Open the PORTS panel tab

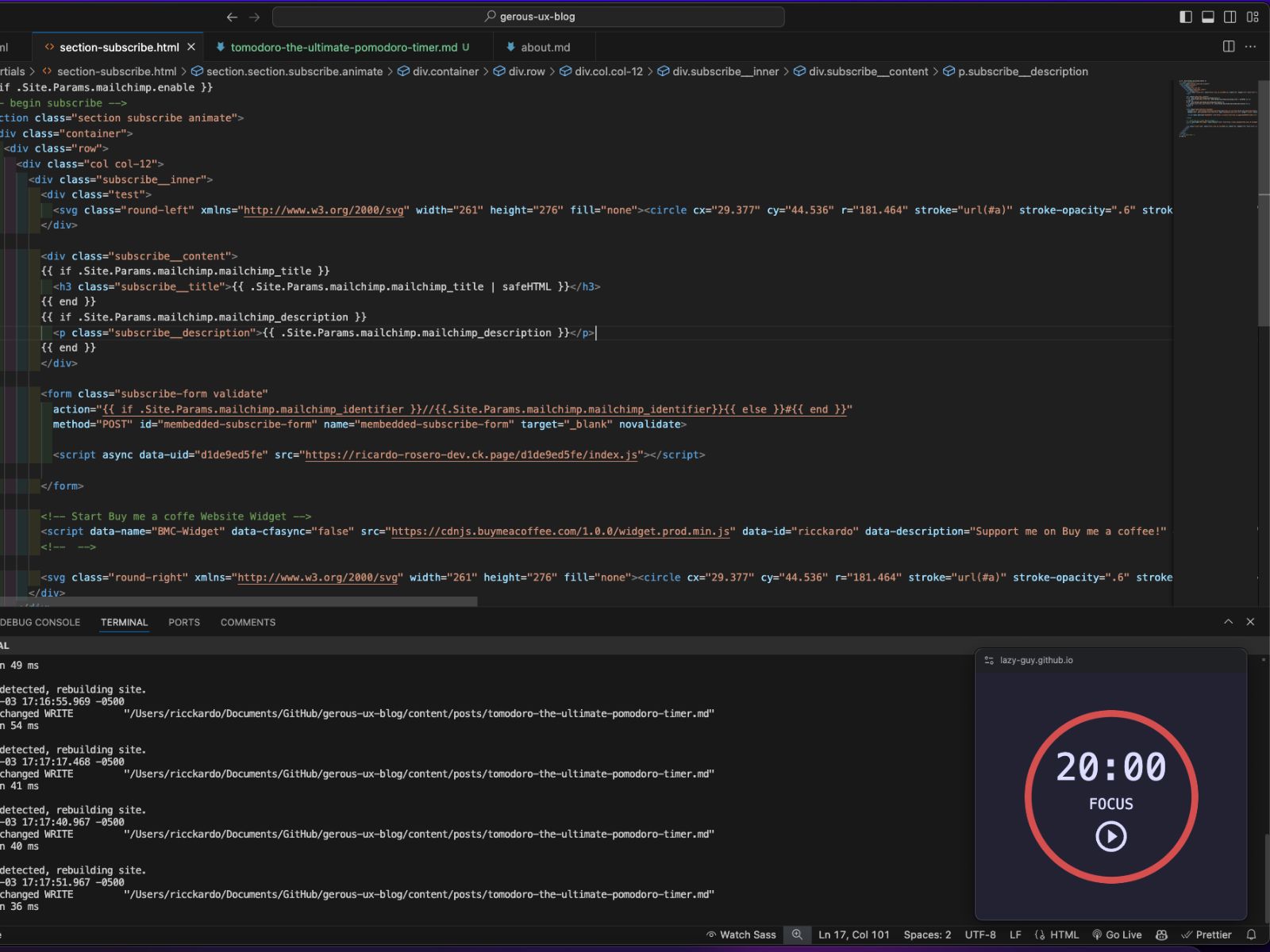(184, 623)
